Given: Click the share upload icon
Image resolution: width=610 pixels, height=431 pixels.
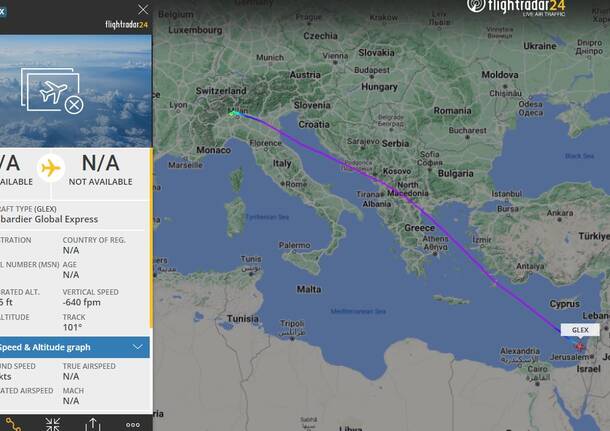Looking at the screenshot, I should click(93, 423).
